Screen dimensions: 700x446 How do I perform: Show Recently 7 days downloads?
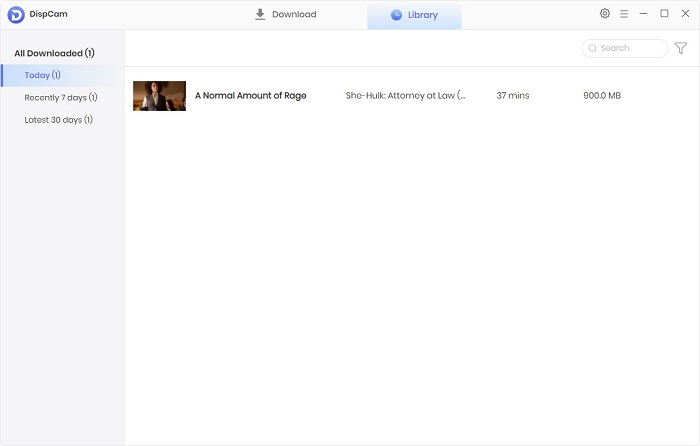61,97
